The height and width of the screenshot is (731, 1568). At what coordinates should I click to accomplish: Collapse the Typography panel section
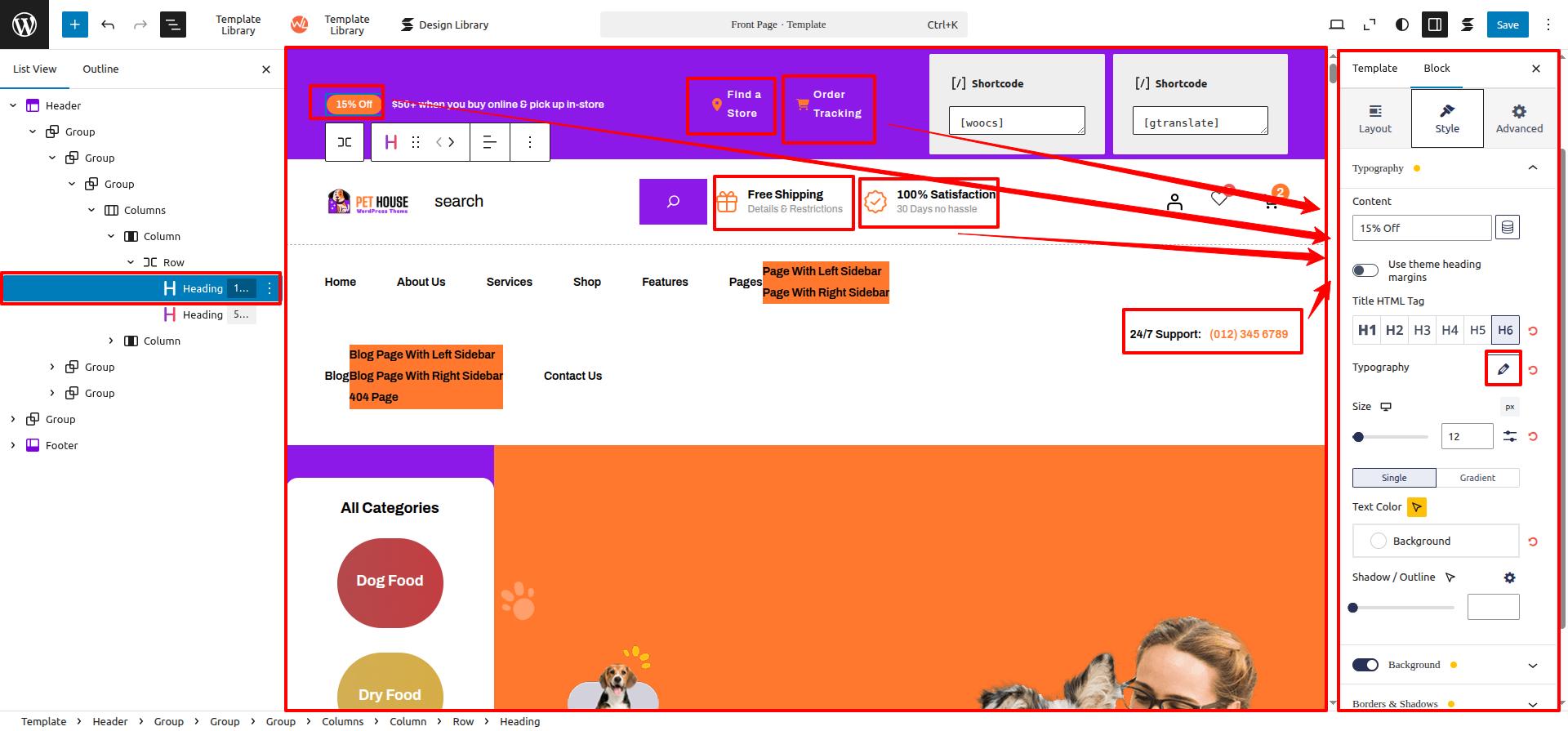coord(1532,168)
